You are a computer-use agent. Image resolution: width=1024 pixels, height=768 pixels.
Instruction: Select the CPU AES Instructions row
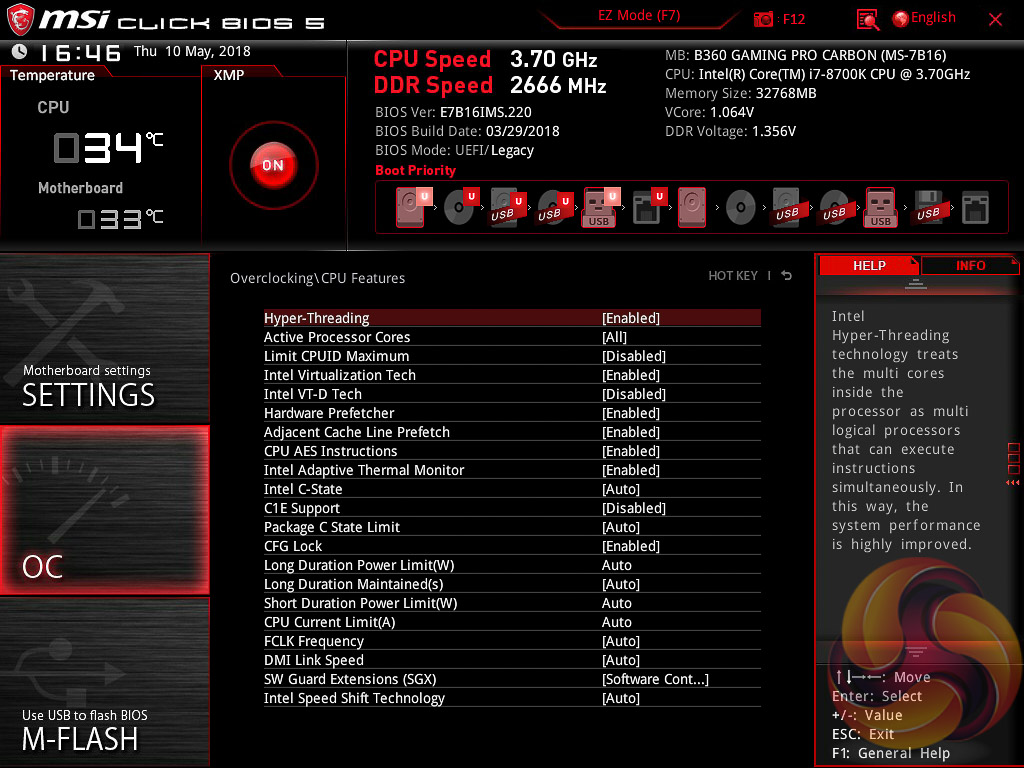coord(512,451)
